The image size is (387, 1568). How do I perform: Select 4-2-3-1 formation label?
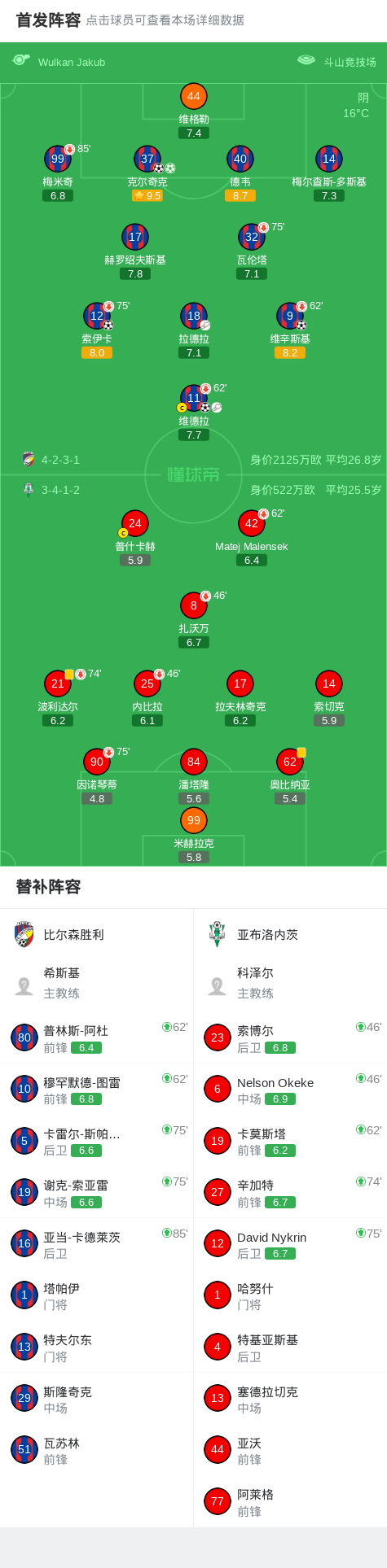click(61, 460)
